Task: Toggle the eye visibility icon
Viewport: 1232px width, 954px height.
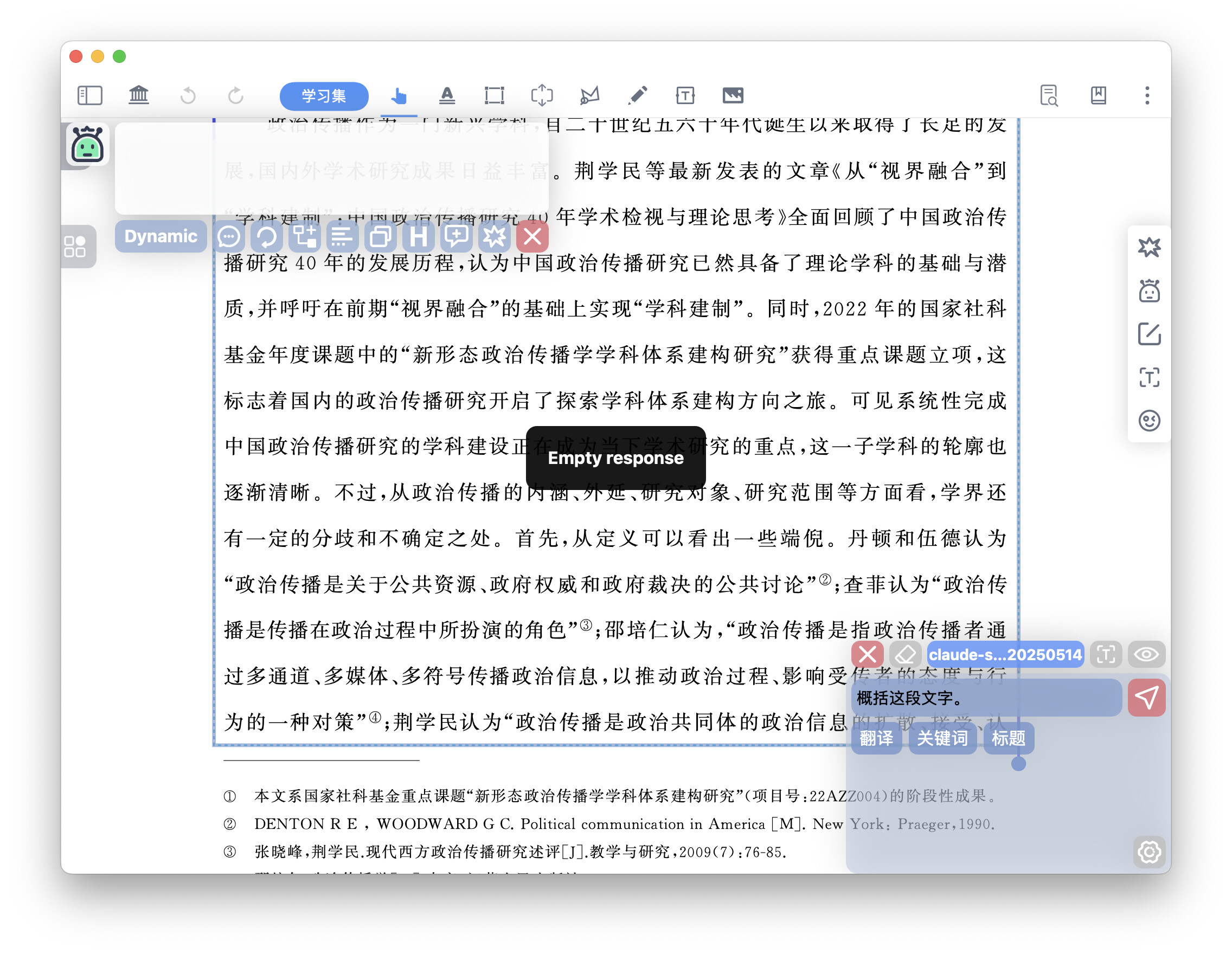Action: (1146, 655)
